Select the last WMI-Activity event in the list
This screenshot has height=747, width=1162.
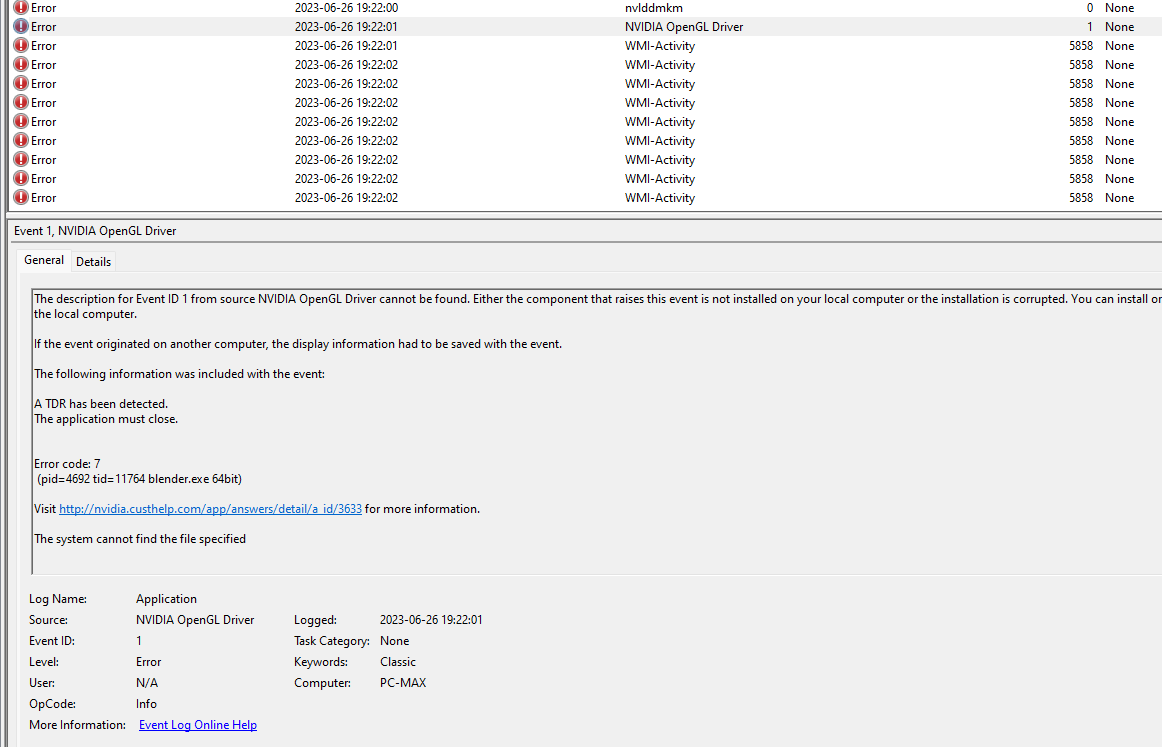(x=660, y=198)
